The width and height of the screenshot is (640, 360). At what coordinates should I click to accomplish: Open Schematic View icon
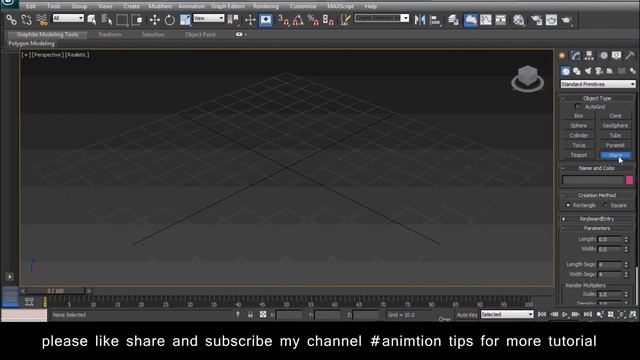(x=501, y=20)
